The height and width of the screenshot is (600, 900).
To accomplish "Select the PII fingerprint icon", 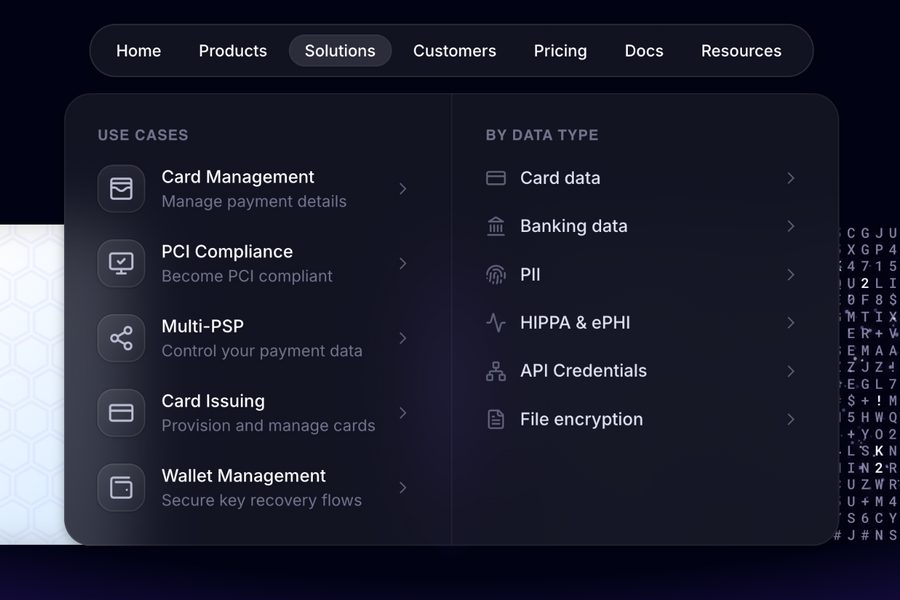I will tap(495, 274).
